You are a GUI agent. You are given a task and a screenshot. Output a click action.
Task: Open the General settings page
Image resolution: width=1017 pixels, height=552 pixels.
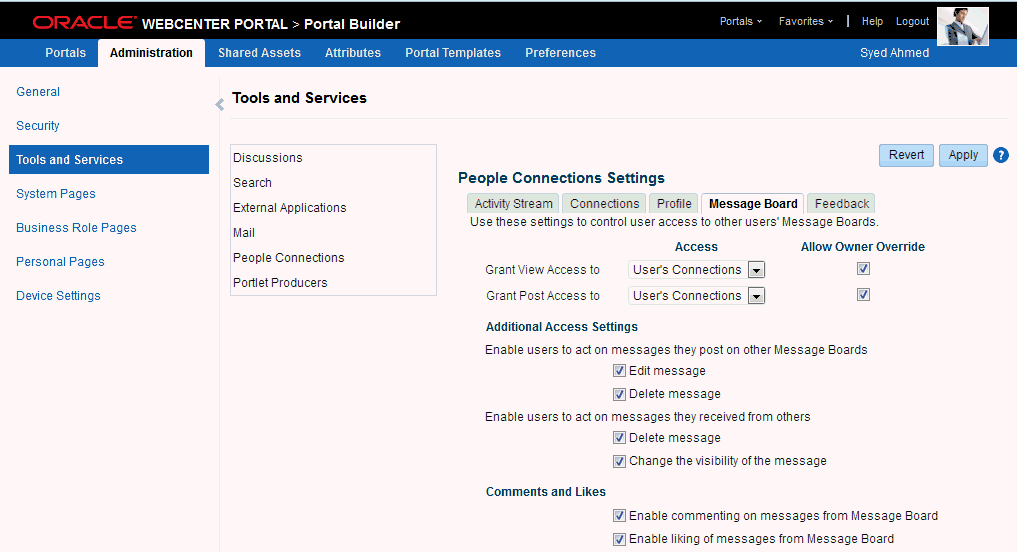(x=38, y=92)
